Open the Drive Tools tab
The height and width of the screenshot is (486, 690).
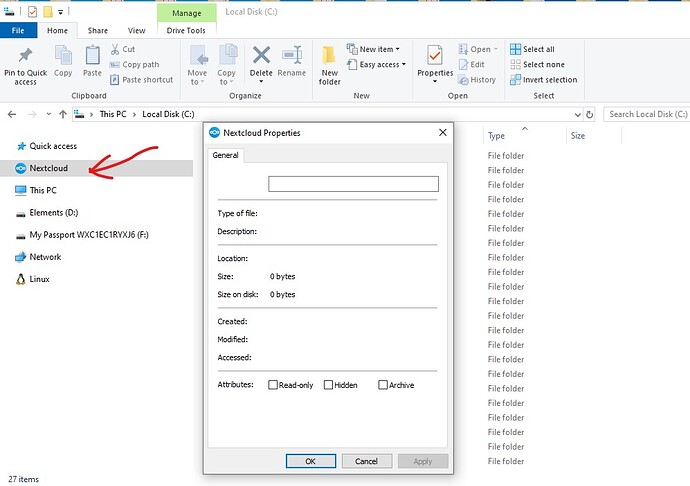pyautogui.click(x=186, y=30)
